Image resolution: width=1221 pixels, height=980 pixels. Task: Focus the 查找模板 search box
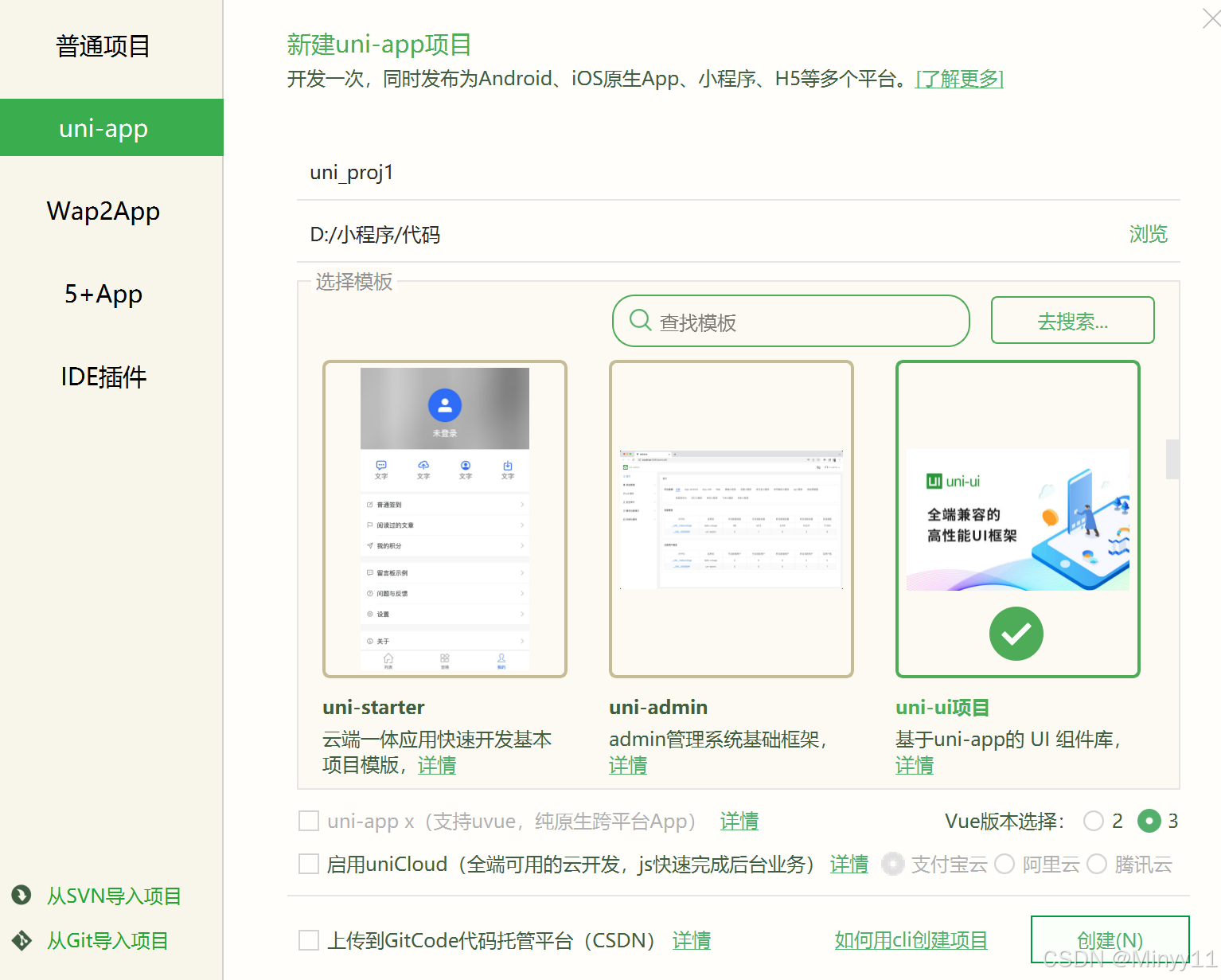click(790, 321)
